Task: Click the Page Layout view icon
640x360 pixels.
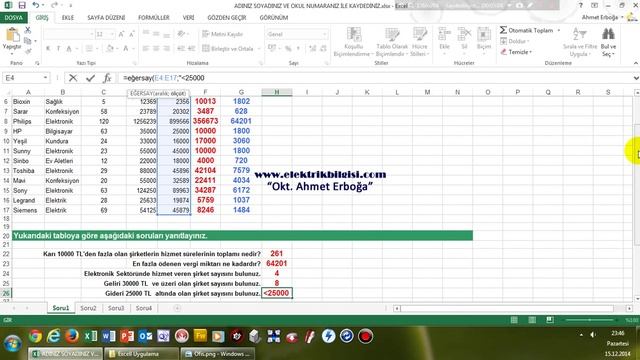Action: coord(532,320)
